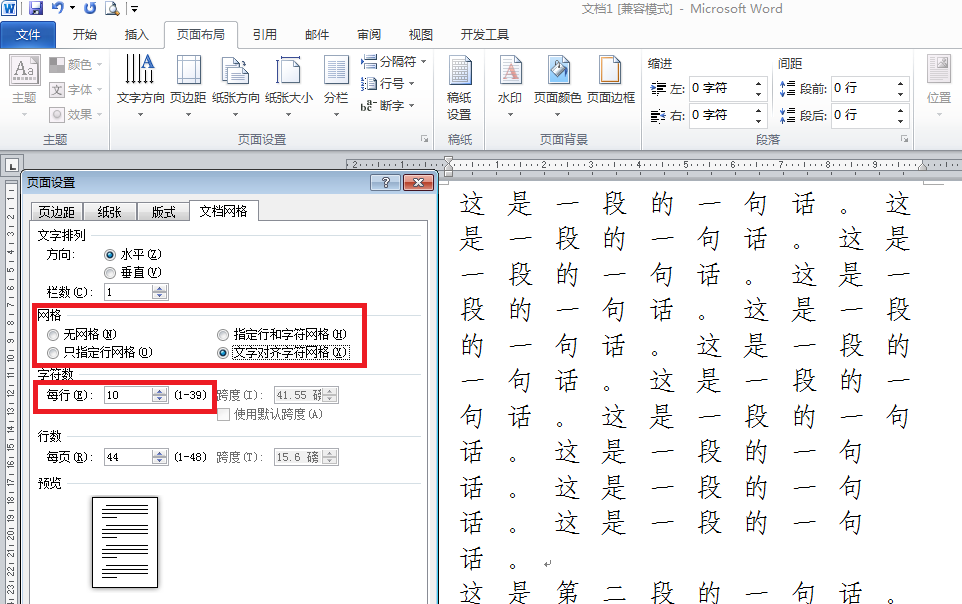Switch to the 邮件 Mailings ribbon tab
The width and height of the screenshot is (962, 604).
tap(317, 35)
